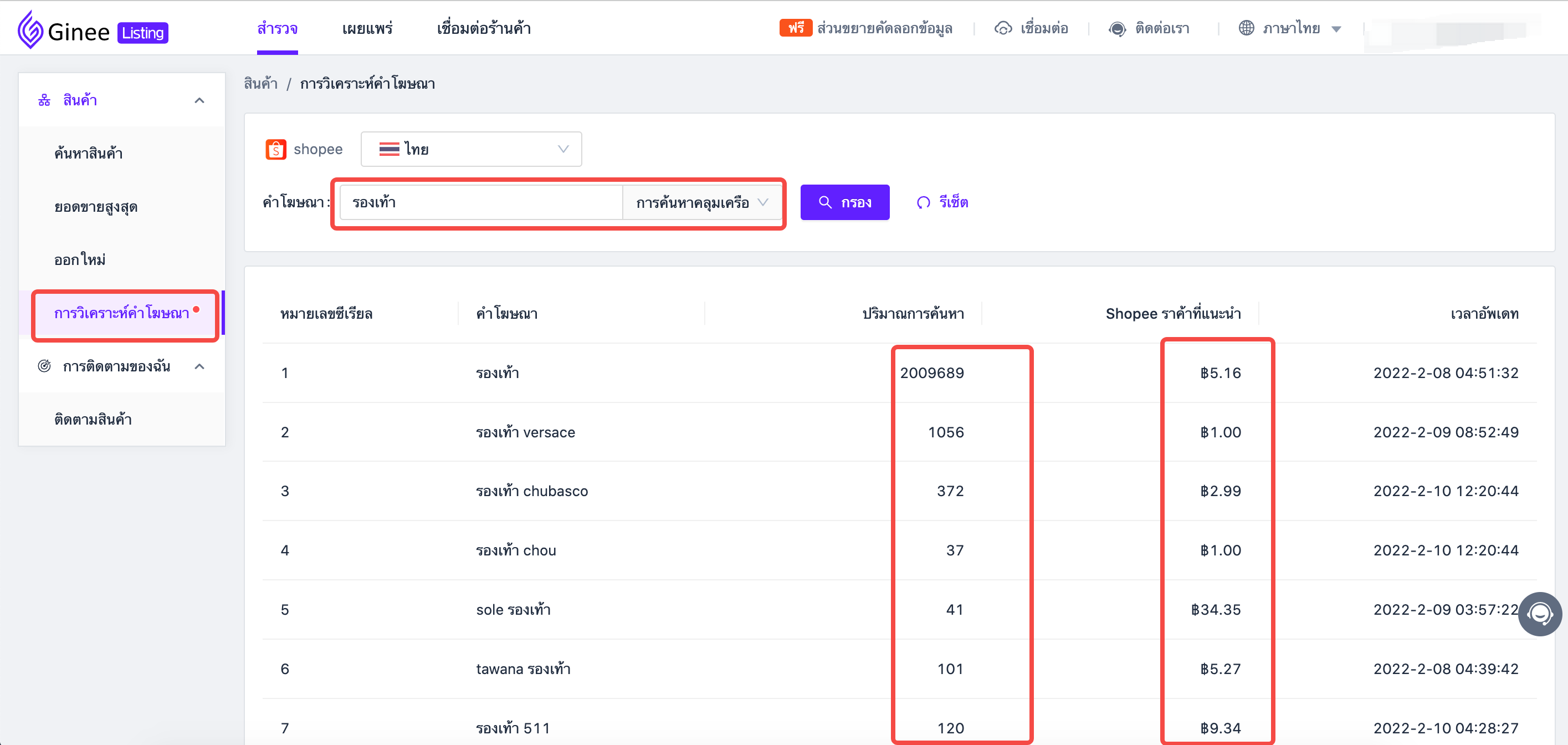The image size is (1568, 745).
Task: Click keyword รองเท้า chou
Action: 516,550
